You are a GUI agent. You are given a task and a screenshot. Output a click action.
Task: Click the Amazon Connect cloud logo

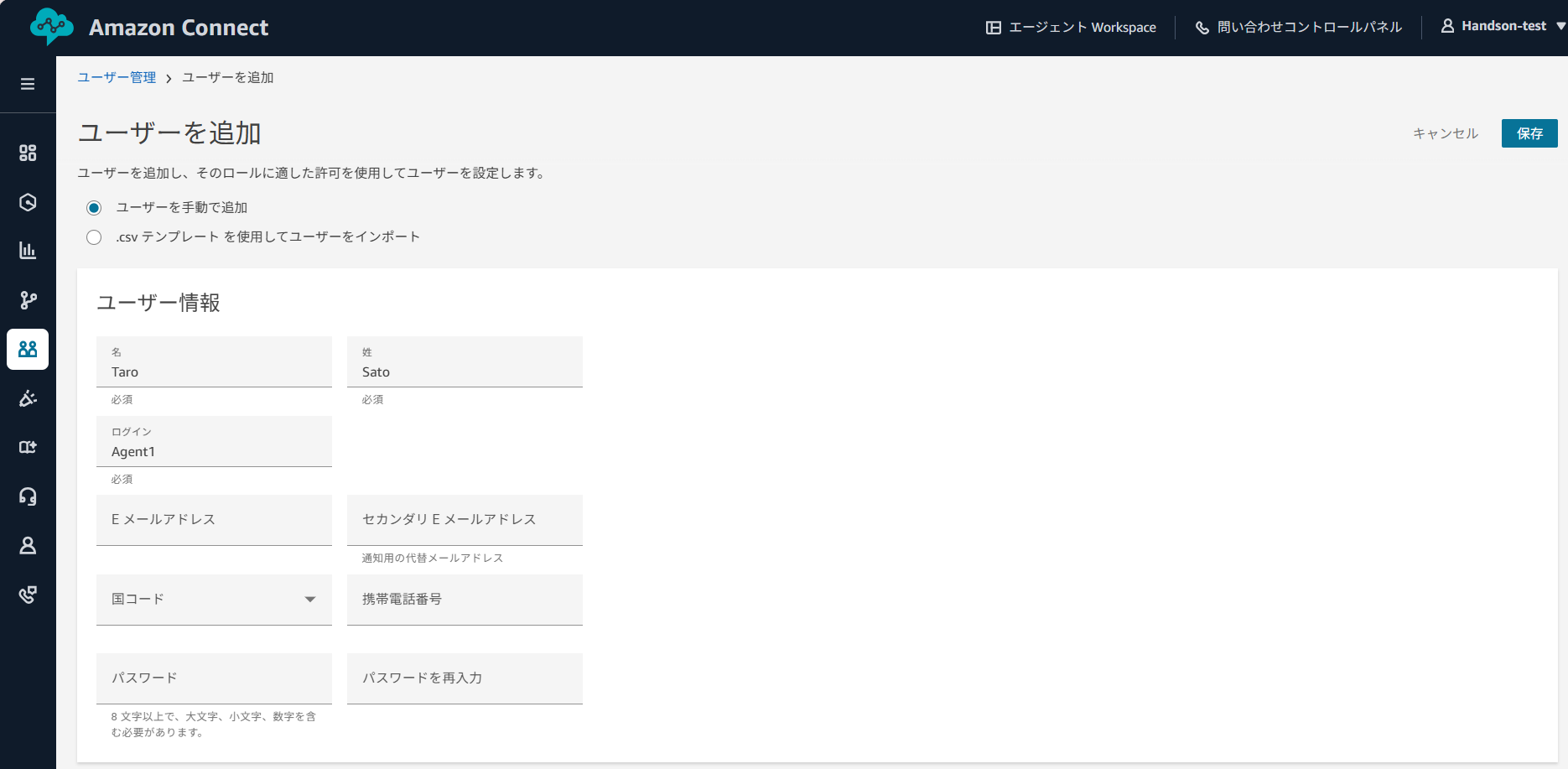click(53, 26)
